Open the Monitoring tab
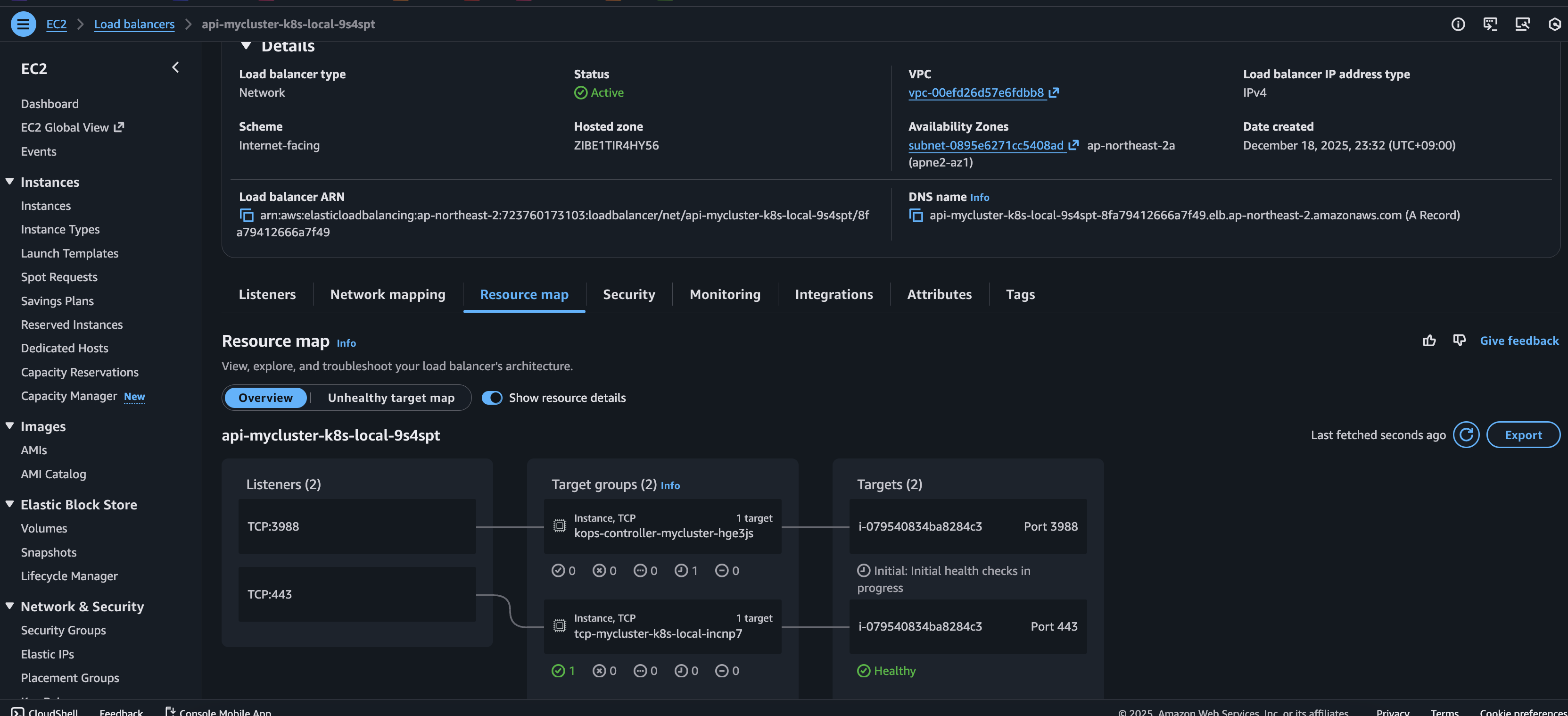The image size is (1568, 716). (x=724, y=295)
